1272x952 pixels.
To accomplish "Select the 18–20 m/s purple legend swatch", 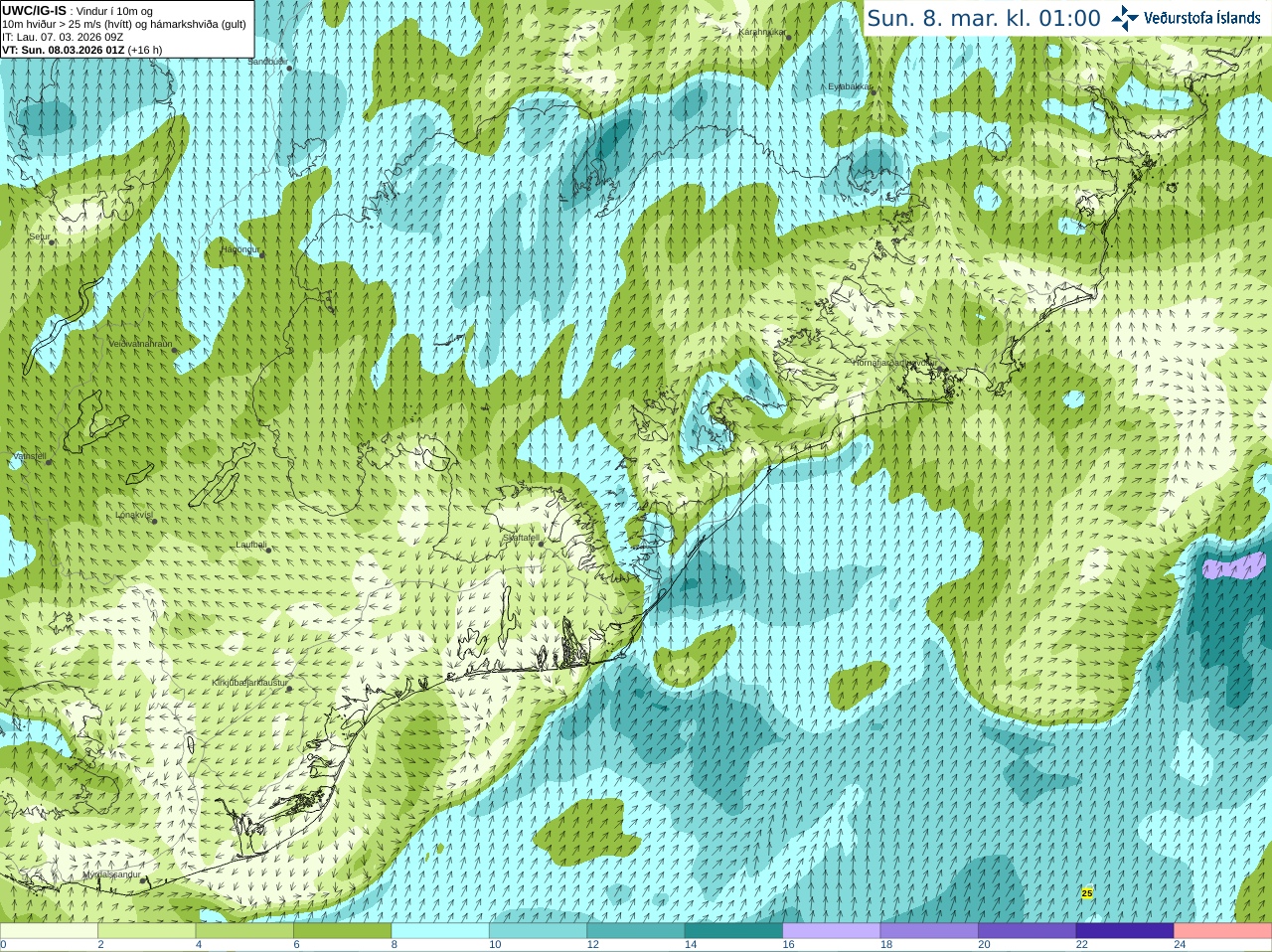I will tap(929, 931).
